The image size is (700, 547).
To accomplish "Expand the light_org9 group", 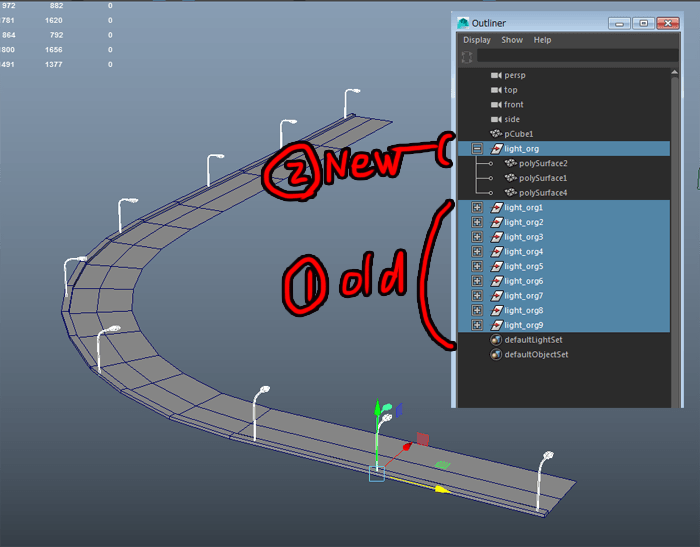I will click(477, 325).
